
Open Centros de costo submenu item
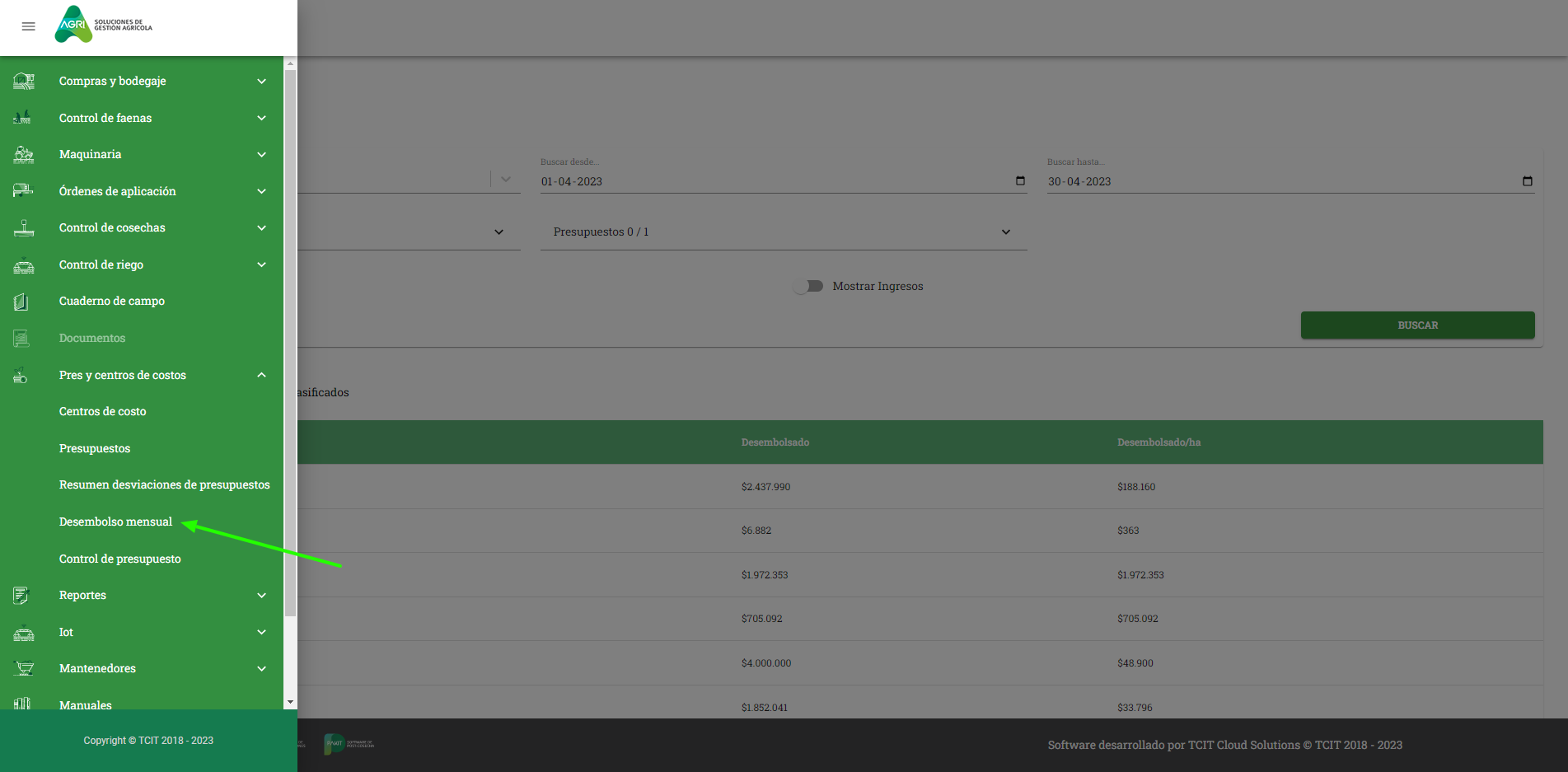point(103,411)
